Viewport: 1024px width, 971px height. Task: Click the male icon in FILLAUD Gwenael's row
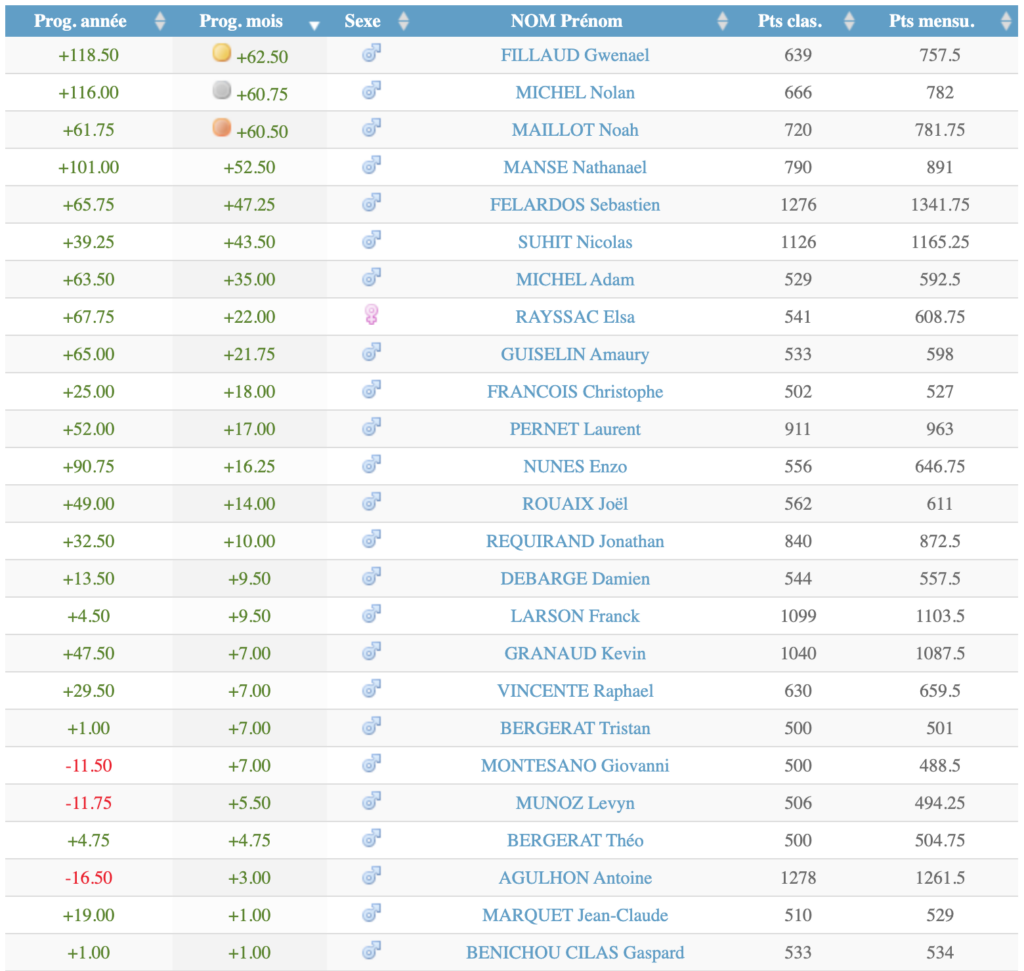[371, 54]
